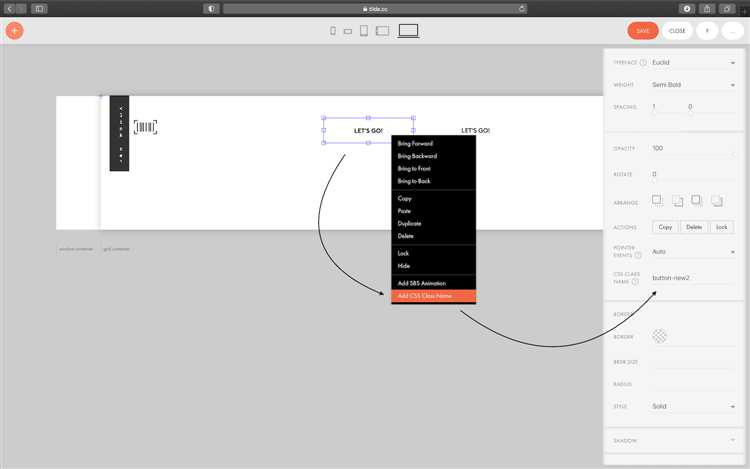Reload the page using the address bar icon

(x=521, y=9)
